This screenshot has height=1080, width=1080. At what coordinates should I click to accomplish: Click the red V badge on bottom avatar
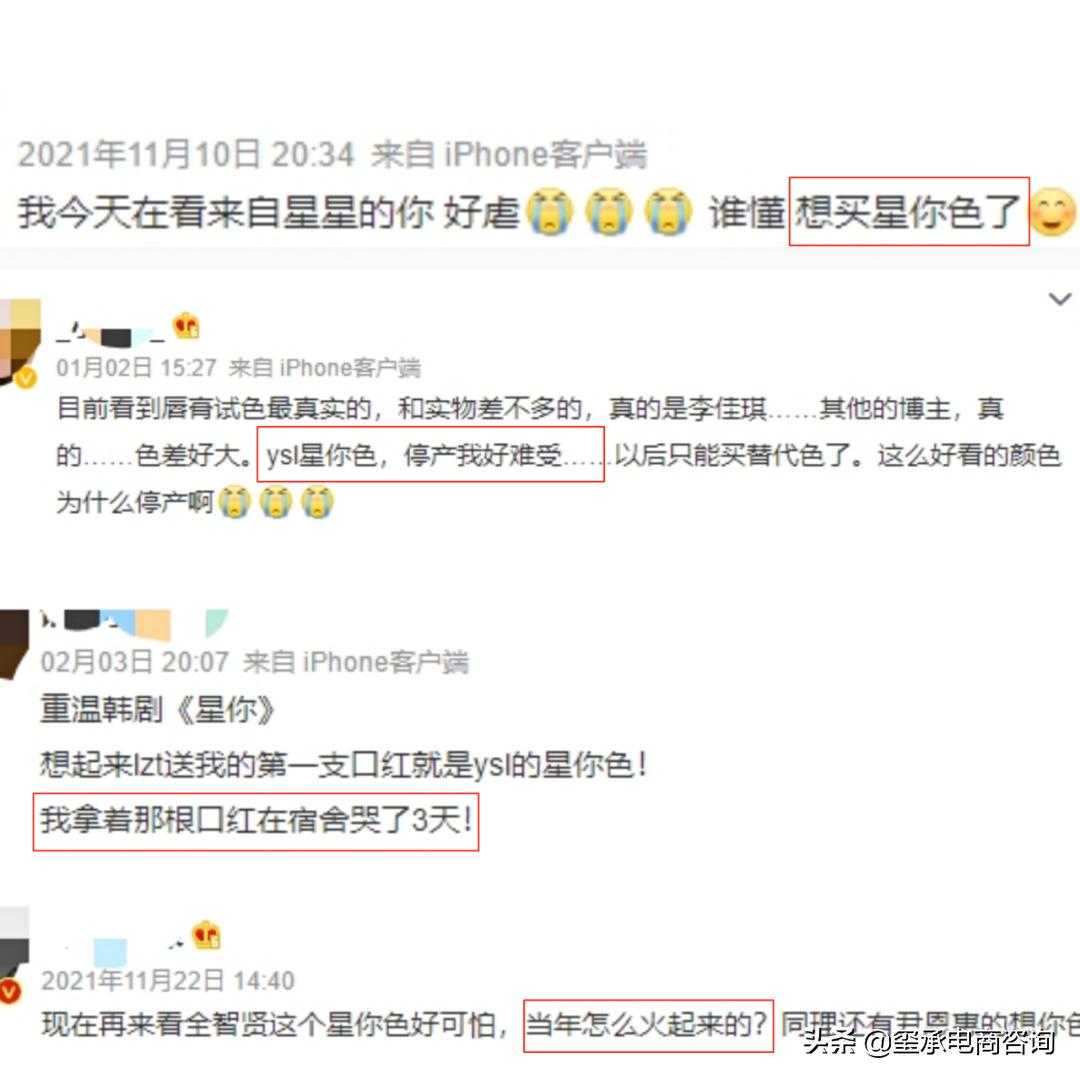click(10, 991)
